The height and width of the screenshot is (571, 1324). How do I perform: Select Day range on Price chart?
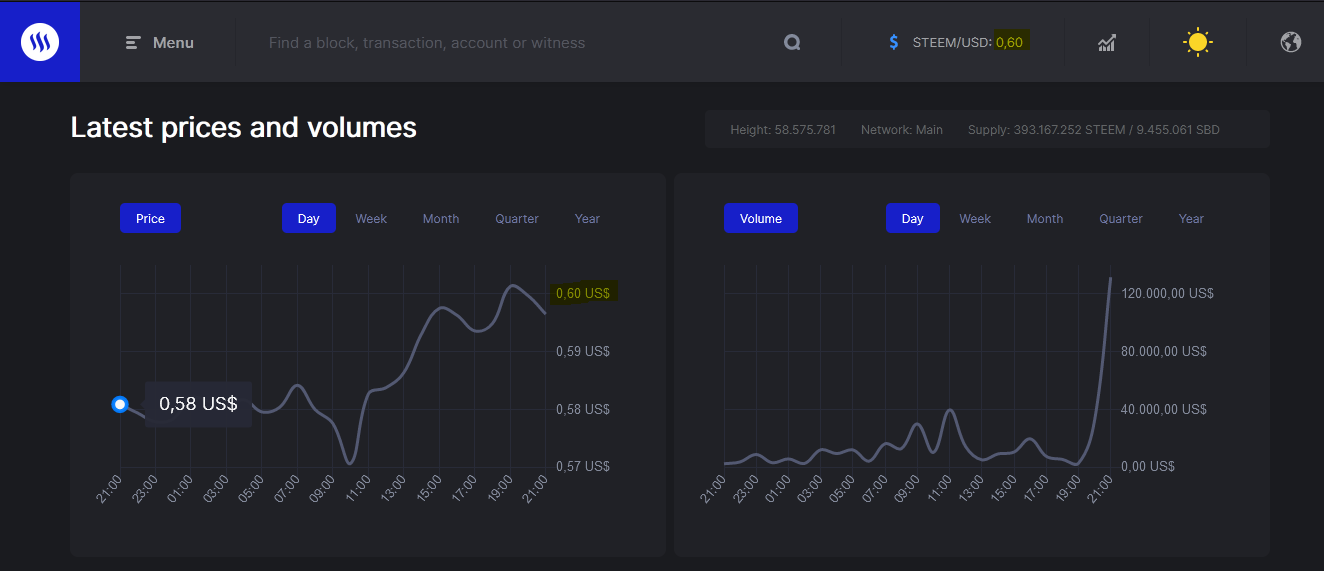tap(308, 219)
